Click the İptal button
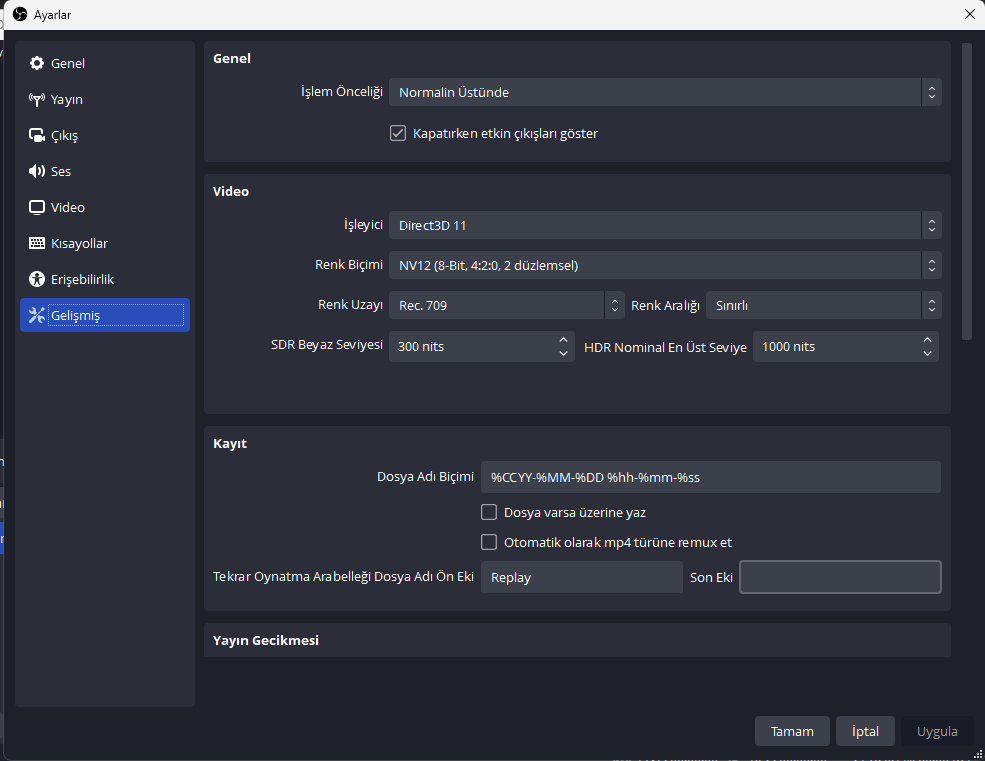This screenshot has height=761, width=985. [x=865, y=731]
